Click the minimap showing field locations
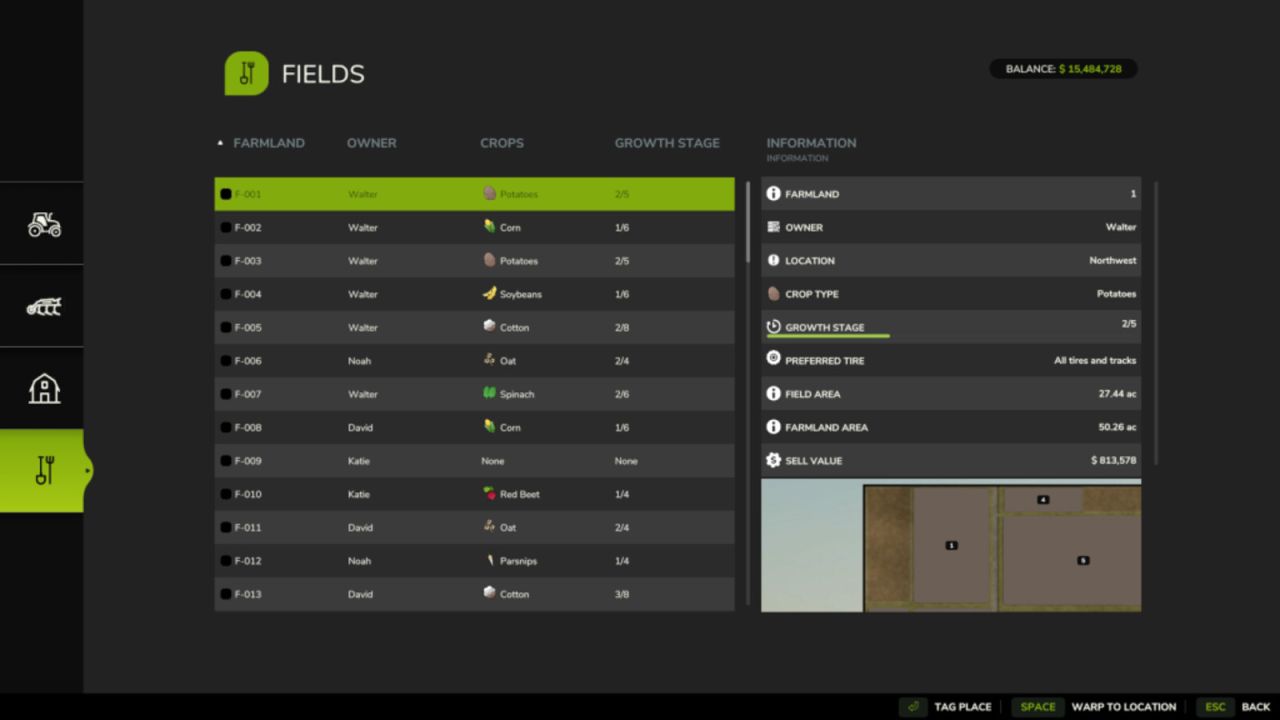The width and height of the screenshot is (1280, 720). (x=951, y=546)
